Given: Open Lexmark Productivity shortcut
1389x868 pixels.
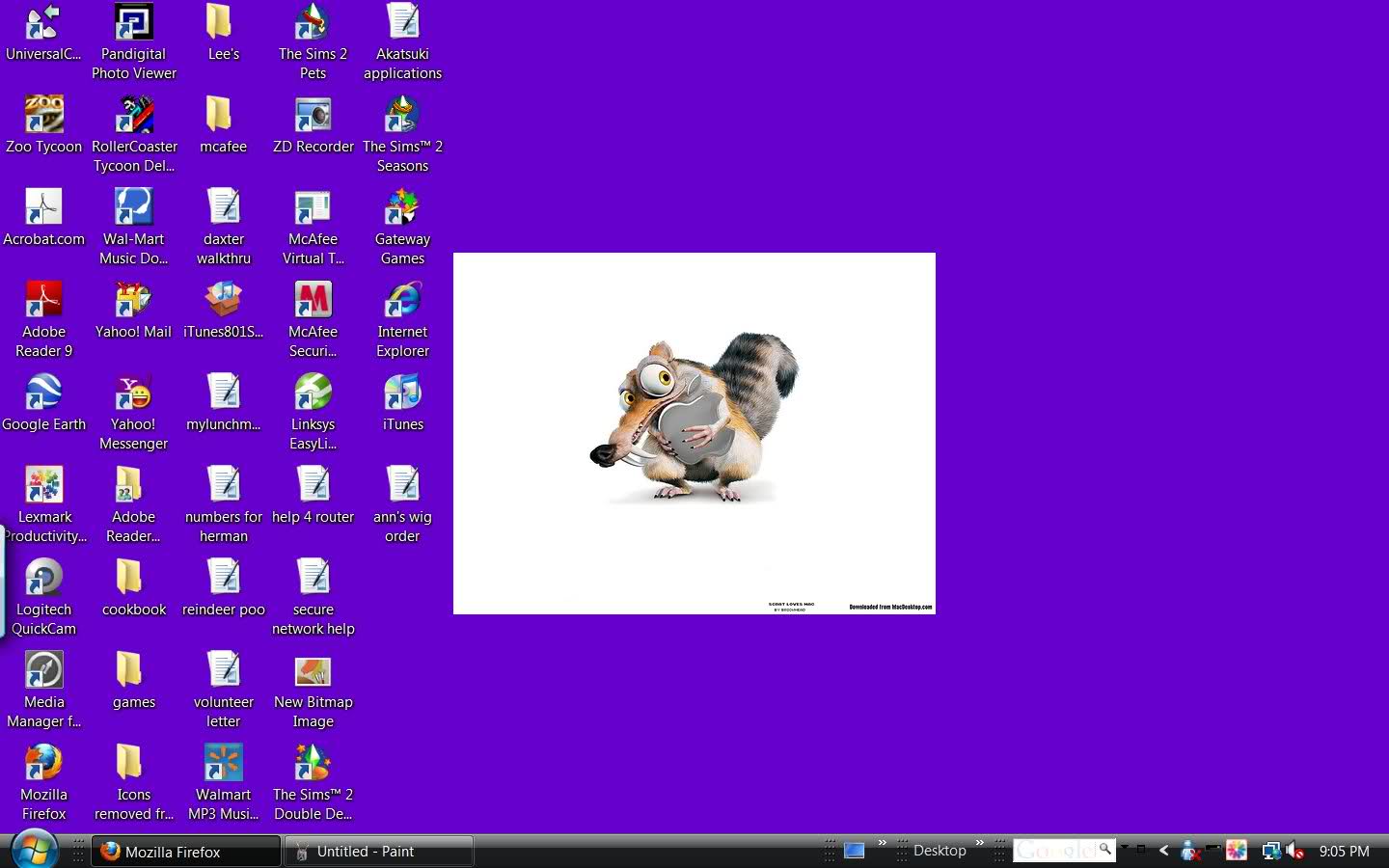Looking at the screenshot, I should (43, 504).
